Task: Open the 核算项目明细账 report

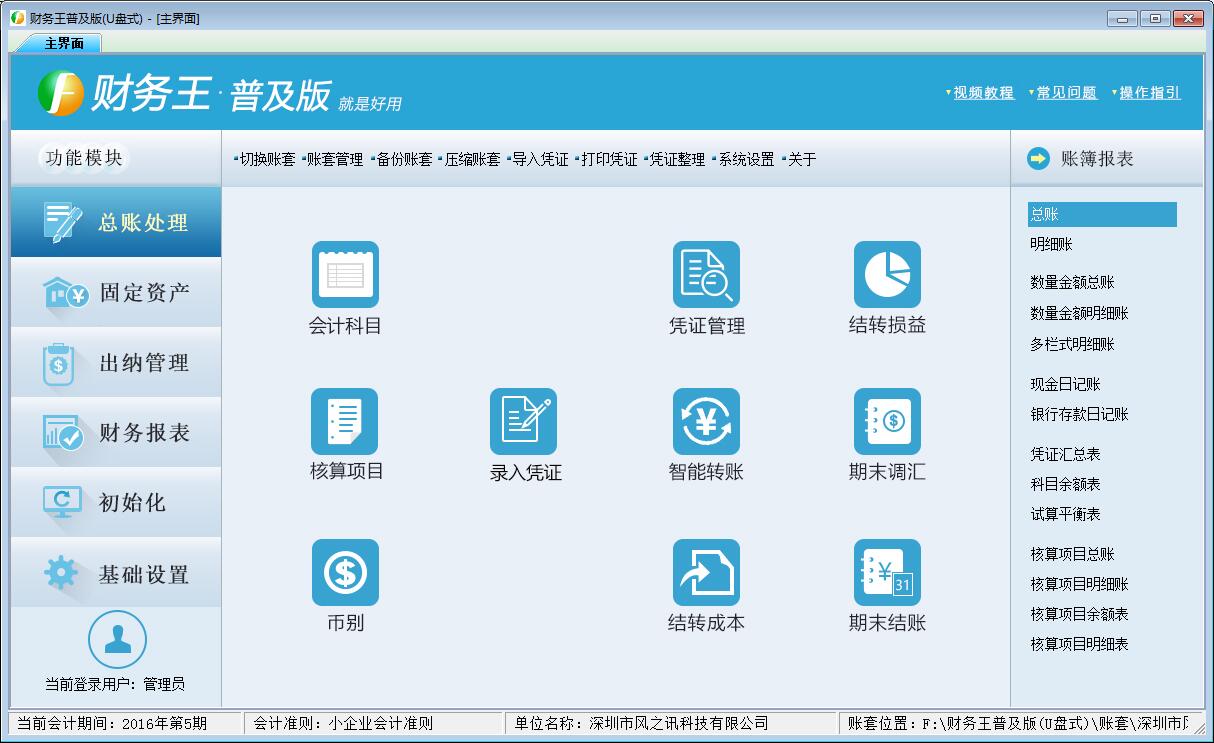Action: click(x=1079, y=584)
